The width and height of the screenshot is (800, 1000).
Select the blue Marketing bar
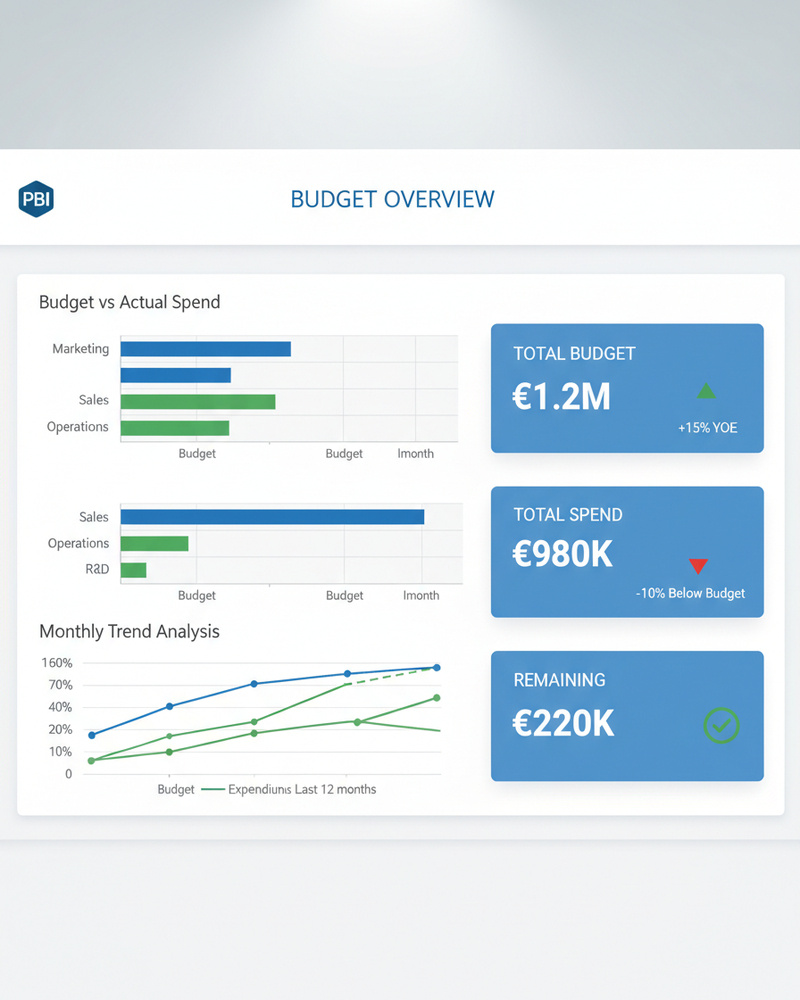click(x=205, y=349)
